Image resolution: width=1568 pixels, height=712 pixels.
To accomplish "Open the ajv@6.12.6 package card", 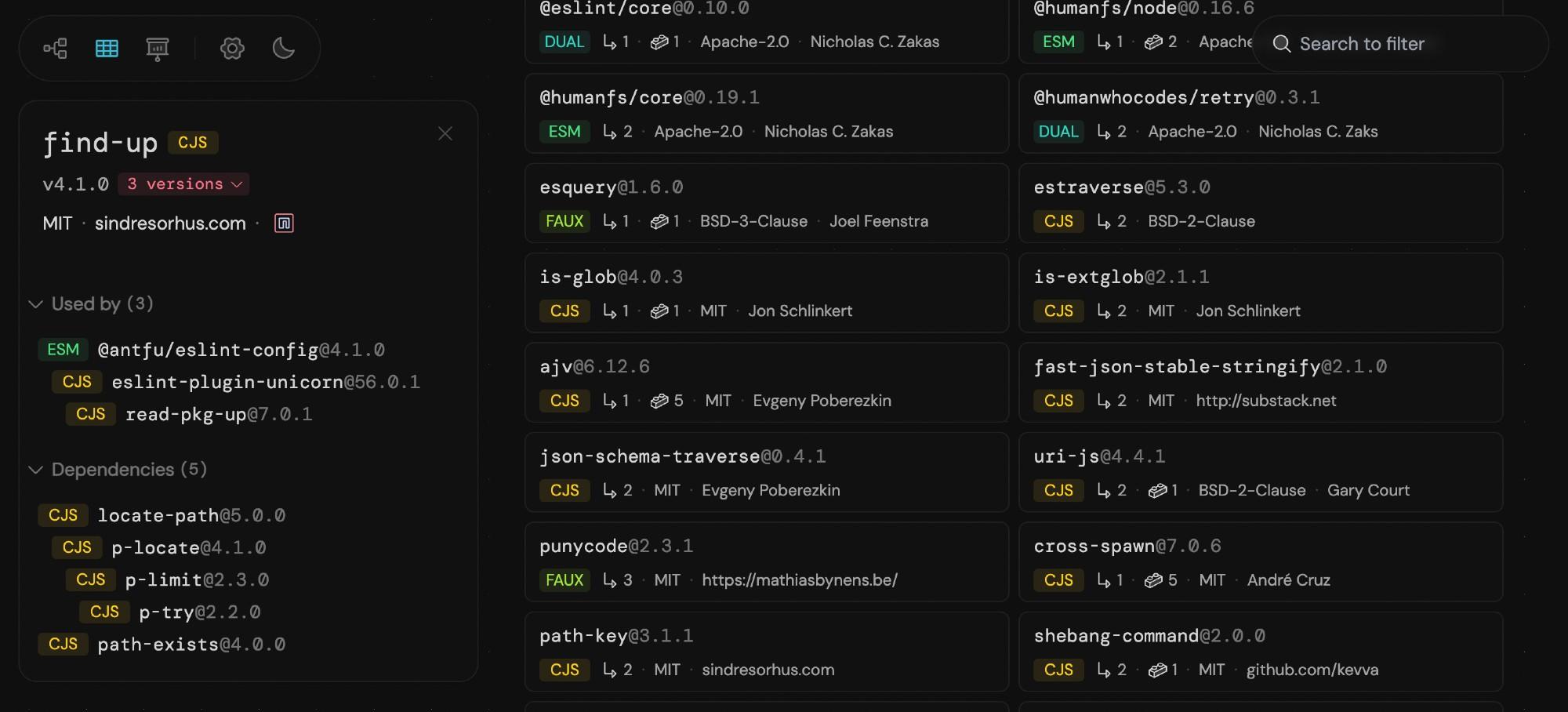I will click(767, 383).
